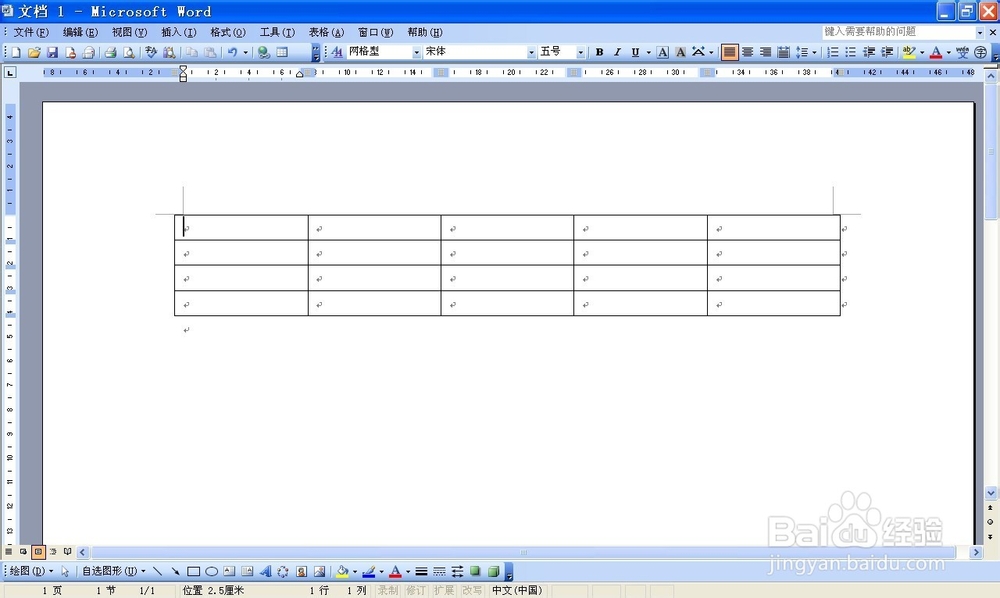Insert a picture from file

(320, 571)
